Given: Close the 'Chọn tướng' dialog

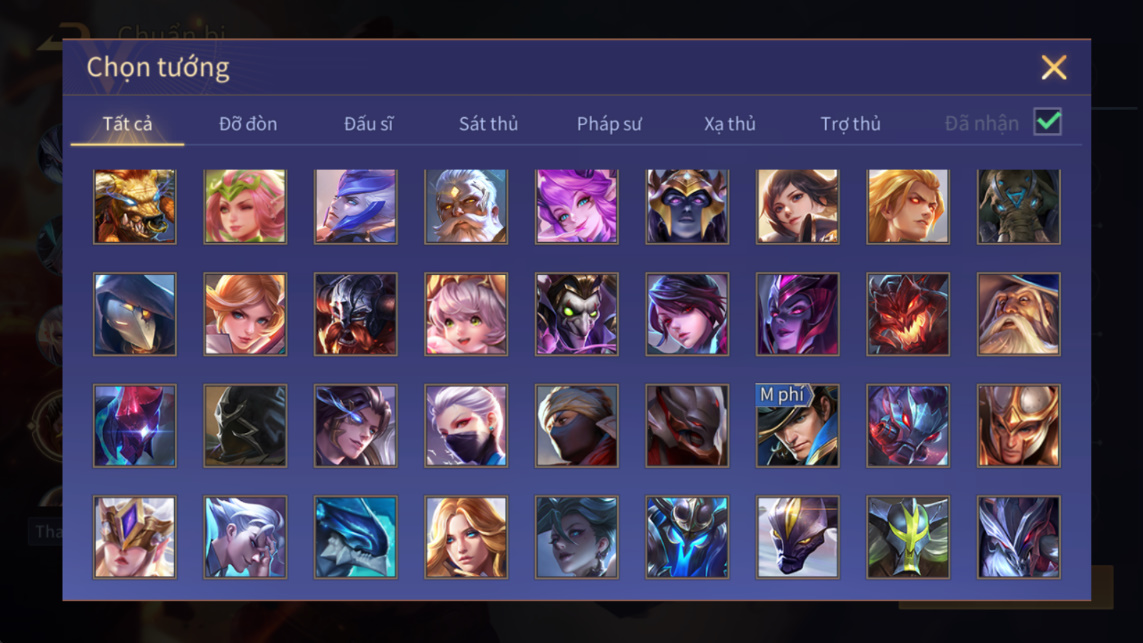Looking at the screenshot, I should 1053,67.
